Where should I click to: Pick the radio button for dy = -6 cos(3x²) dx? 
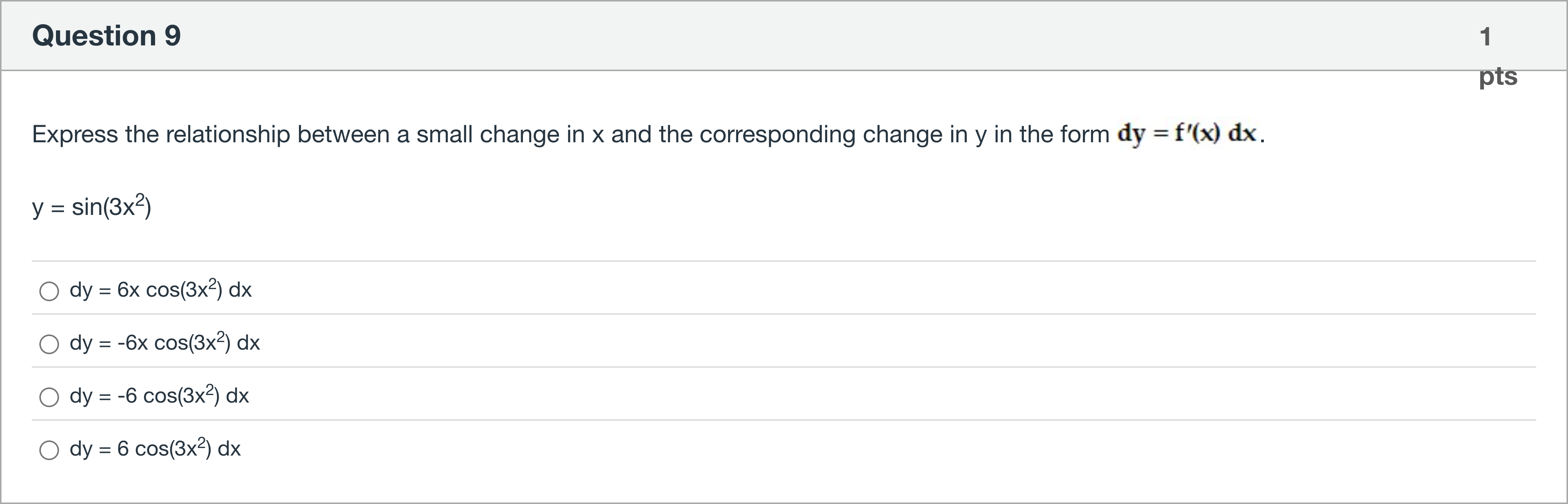[x=49, y=397]
